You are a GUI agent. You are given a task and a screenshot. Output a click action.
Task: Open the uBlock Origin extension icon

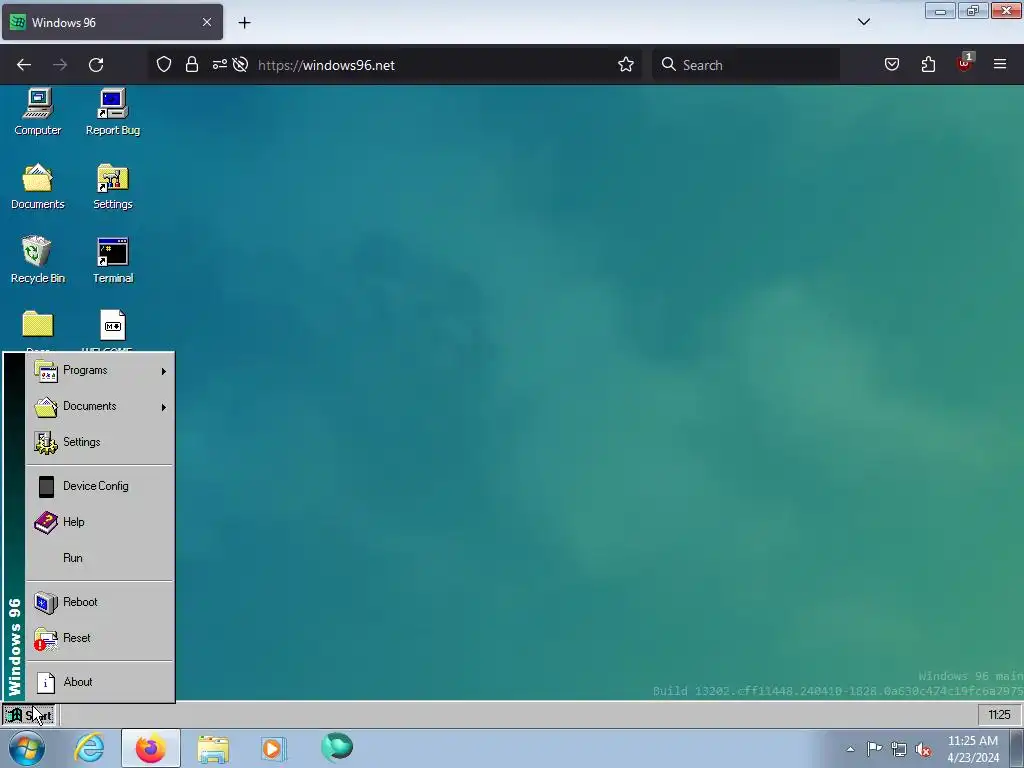[x=965, y=63]
